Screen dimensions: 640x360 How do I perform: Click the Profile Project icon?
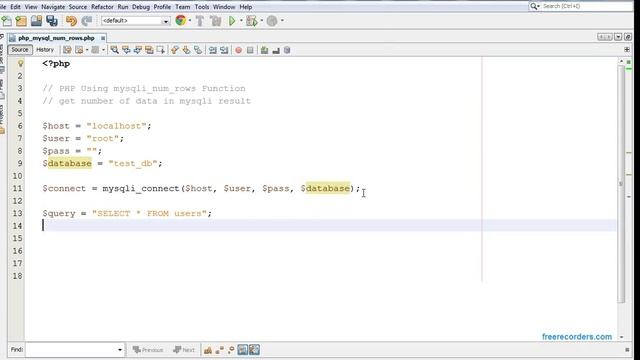click(x=272, y=21)
